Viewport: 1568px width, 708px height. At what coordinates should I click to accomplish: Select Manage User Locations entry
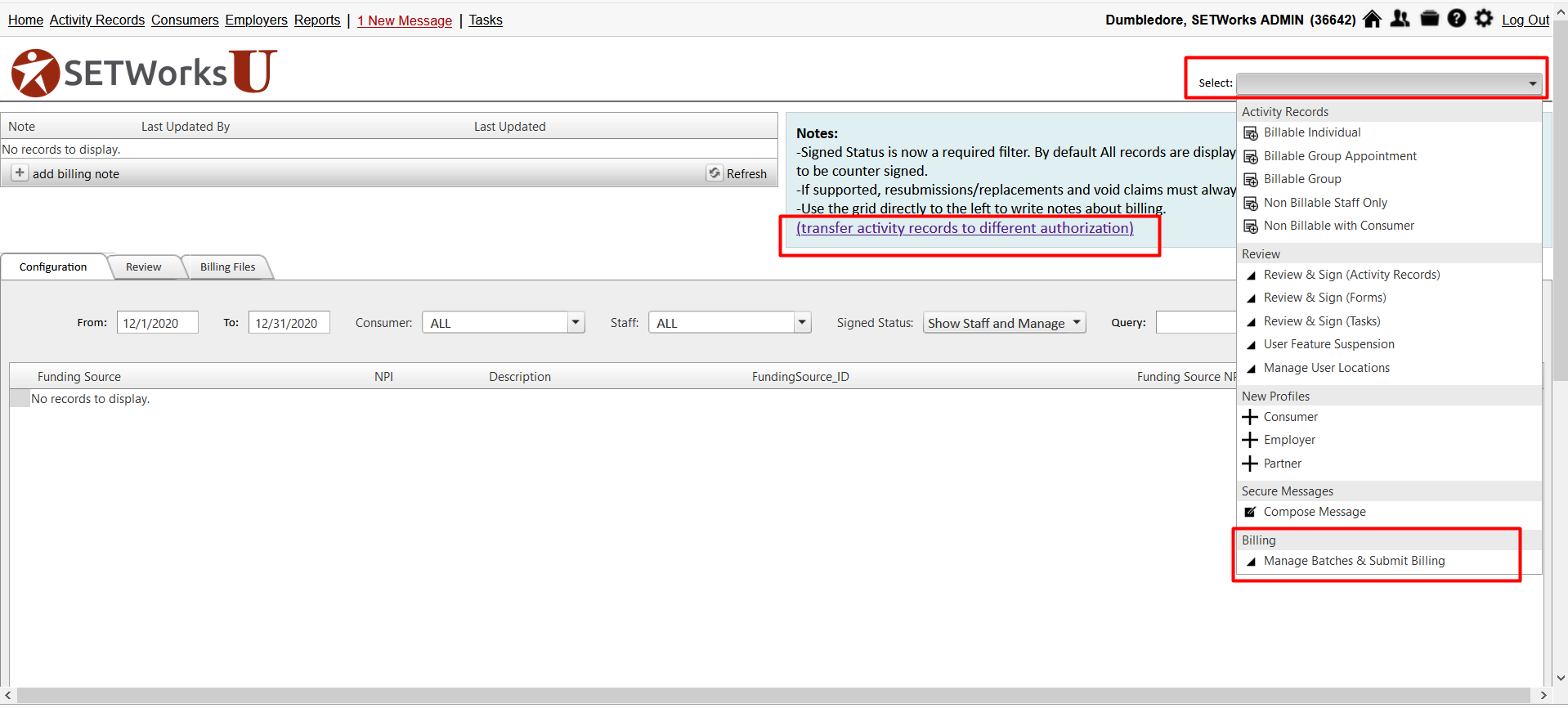point(1327,368)
